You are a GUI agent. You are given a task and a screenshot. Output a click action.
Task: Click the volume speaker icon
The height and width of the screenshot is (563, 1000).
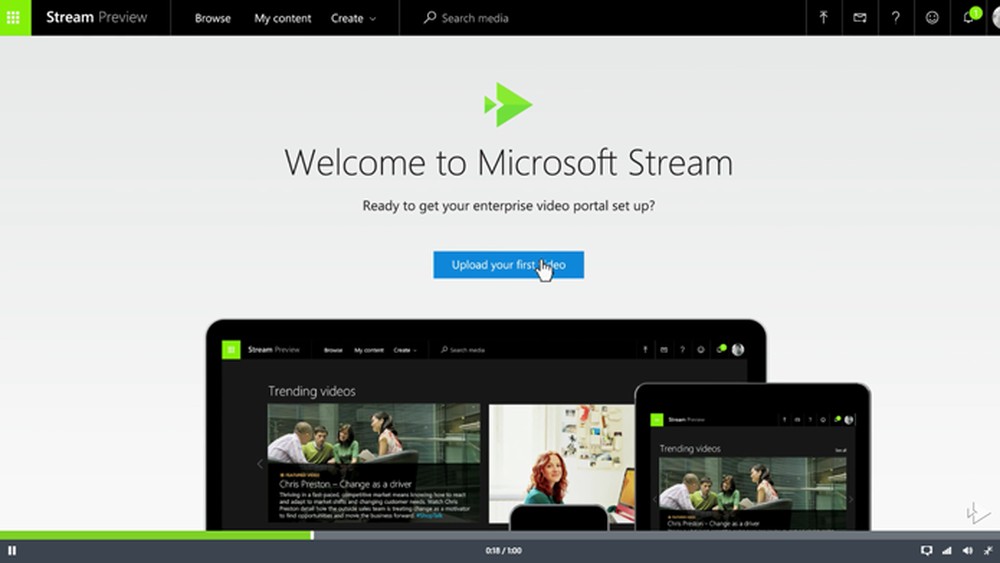(967, 550)
